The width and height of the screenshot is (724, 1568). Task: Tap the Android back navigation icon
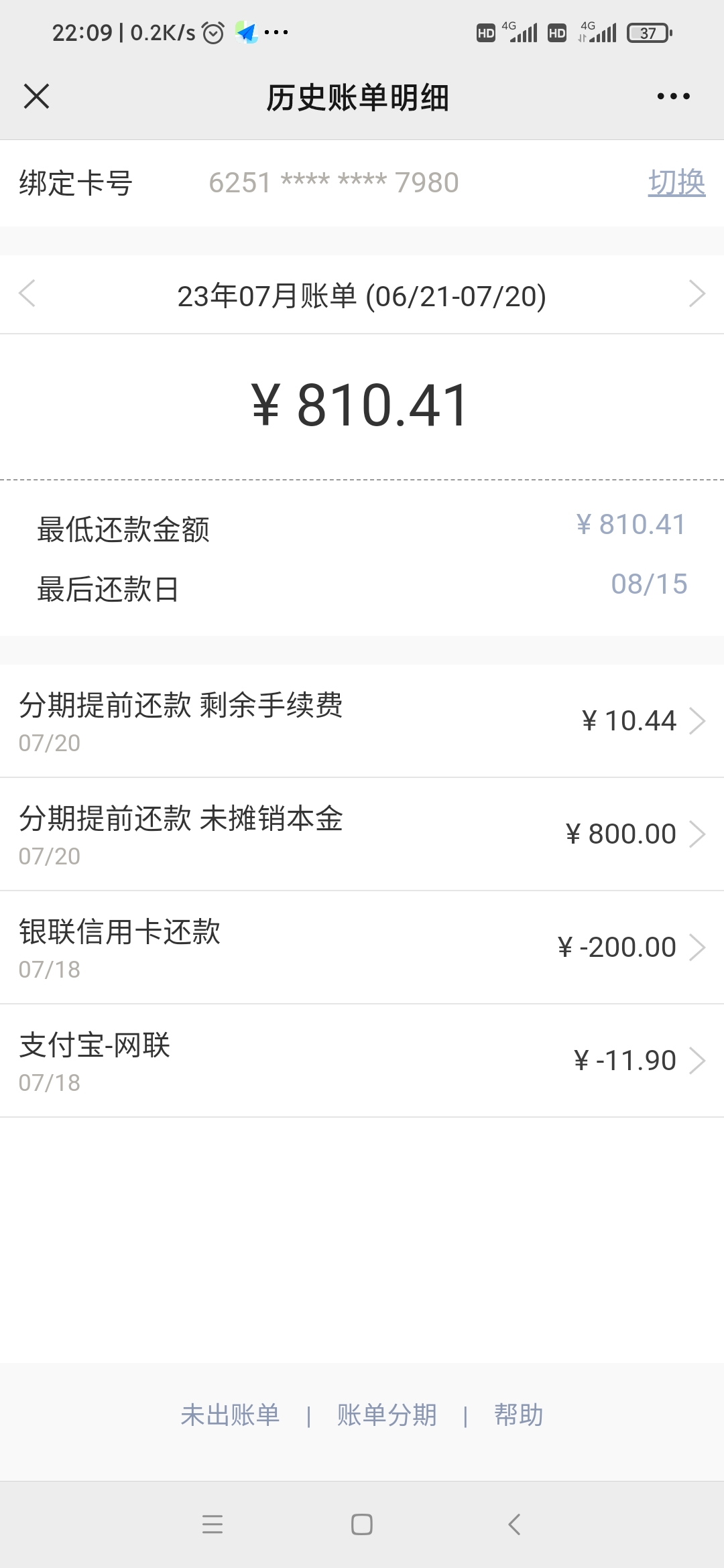514,1524
